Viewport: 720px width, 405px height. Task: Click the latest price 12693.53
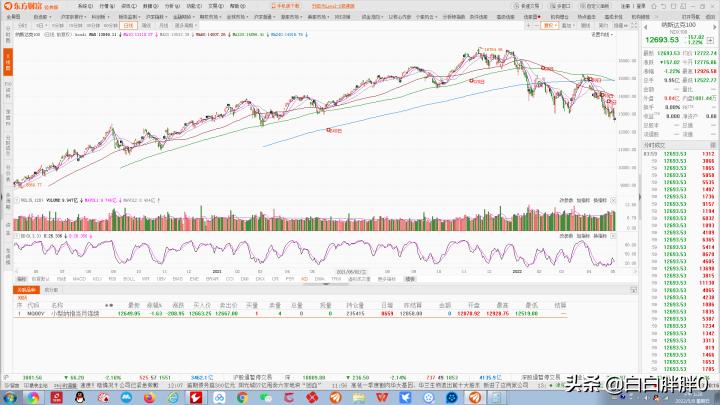tap(662, 40)
